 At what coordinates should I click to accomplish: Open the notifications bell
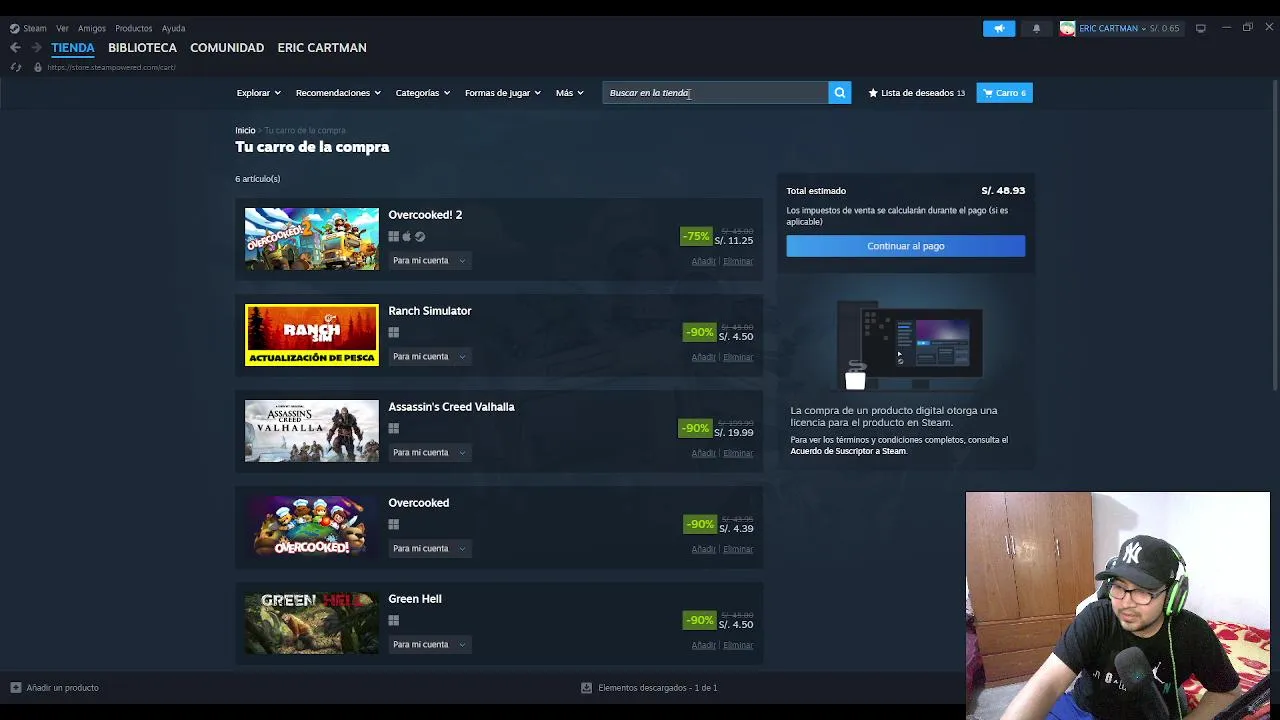click(1036, 28)
